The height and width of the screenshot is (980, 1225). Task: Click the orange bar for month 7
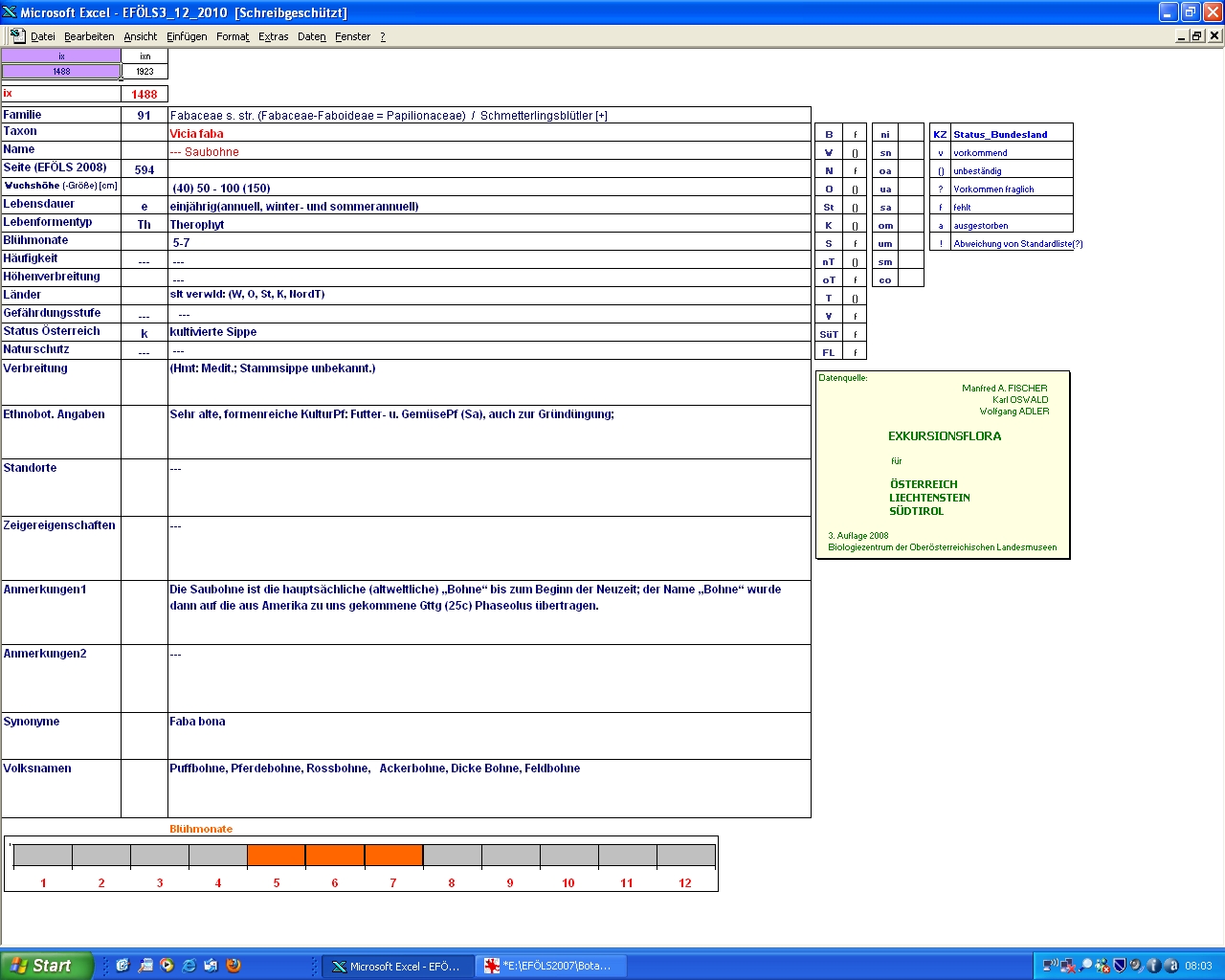[393, 856]
